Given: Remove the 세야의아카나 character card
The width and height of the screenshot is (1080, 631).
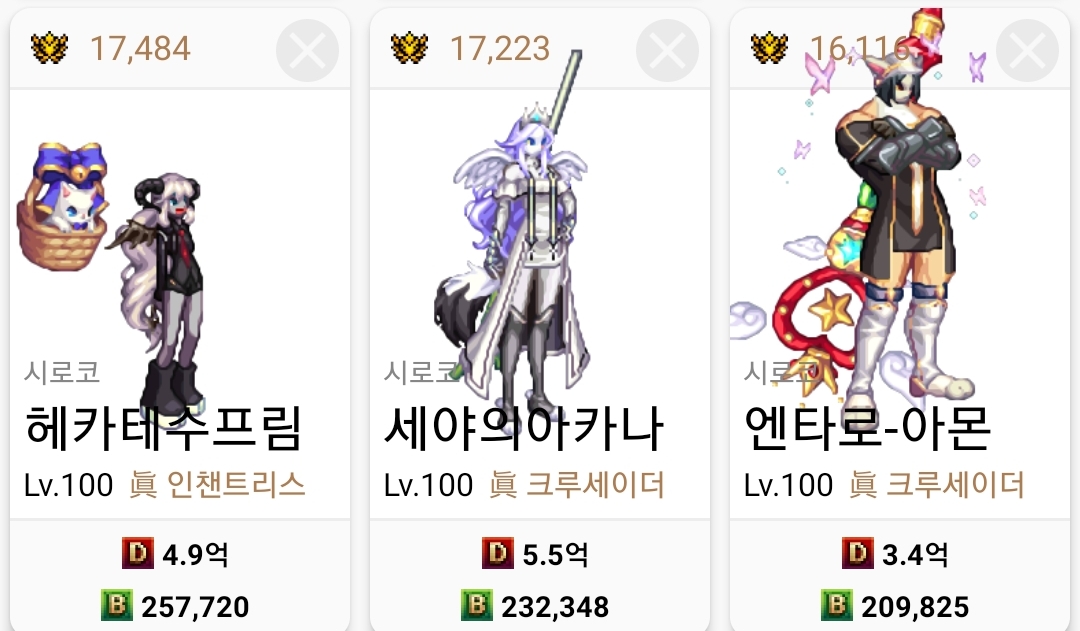Looking at the screenshot, I should (x=667, y=50).
